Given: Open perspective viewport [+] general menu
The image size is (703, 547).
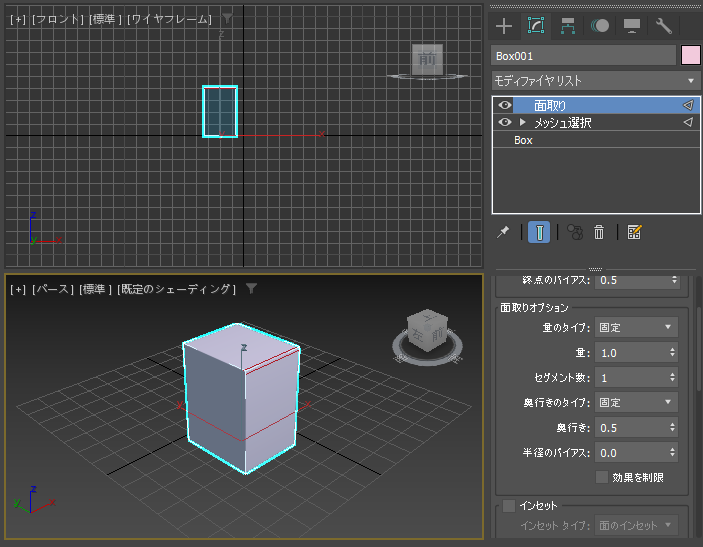Looking at the screenshot, I should coord(18,289).
